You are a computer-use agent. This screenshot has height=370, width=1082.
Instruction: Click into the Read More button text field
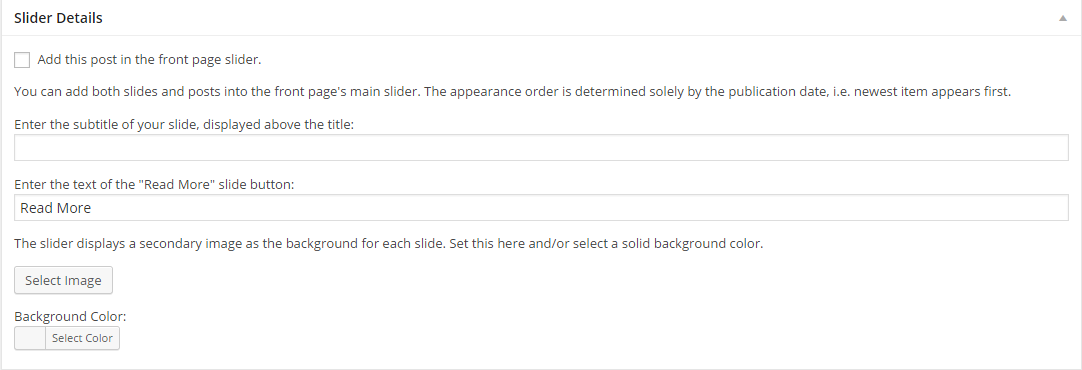tap(541, 208)
